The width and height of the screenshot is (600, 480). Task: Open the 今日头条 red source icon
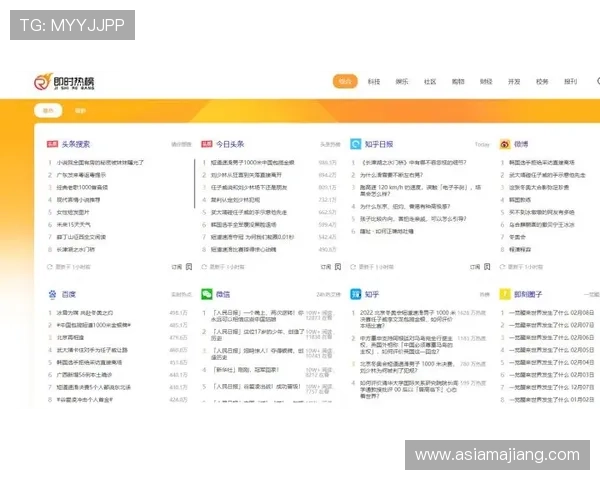207,144
